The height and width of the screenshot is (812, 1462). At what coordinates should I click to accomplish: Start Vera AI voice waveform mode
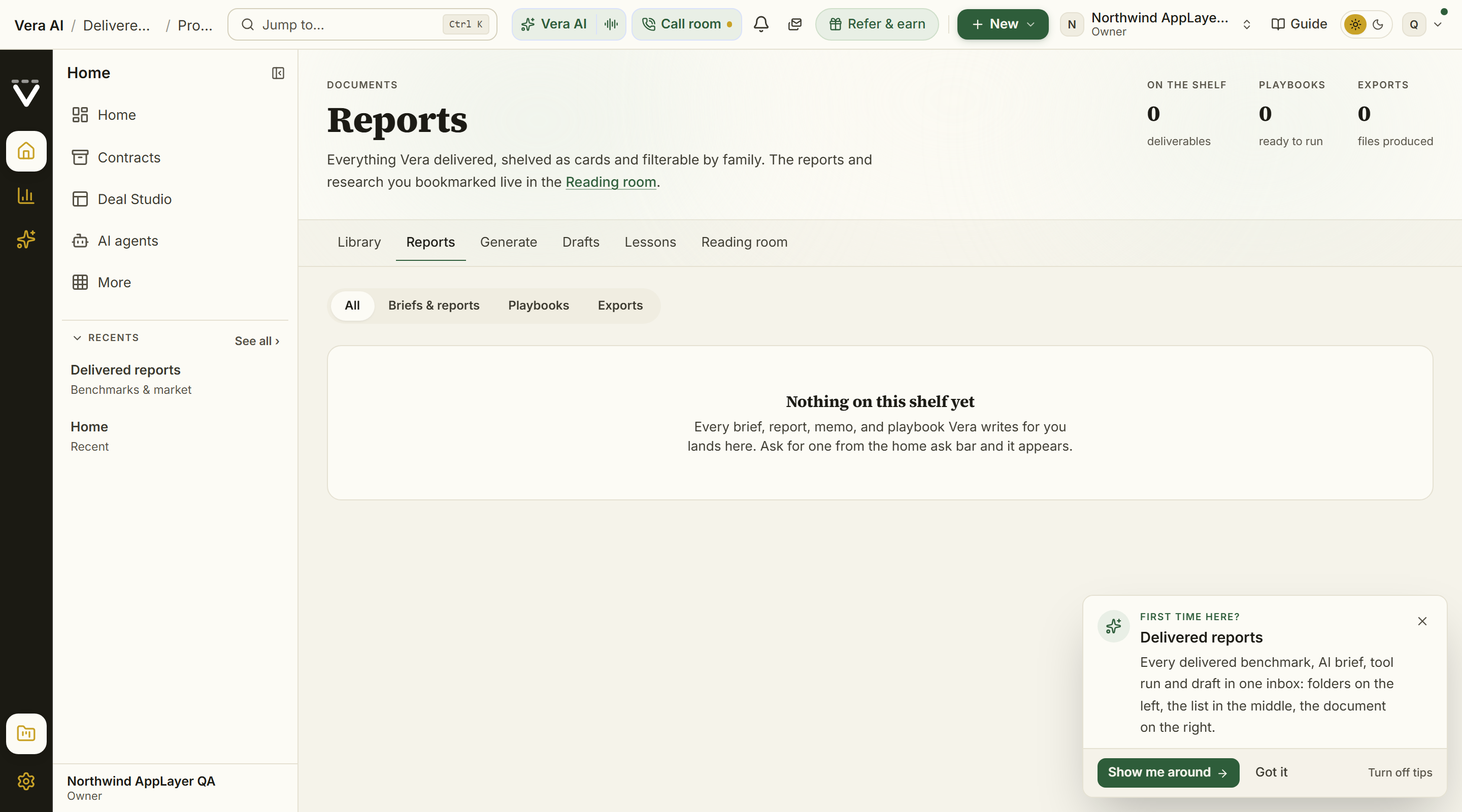point(611,24)
